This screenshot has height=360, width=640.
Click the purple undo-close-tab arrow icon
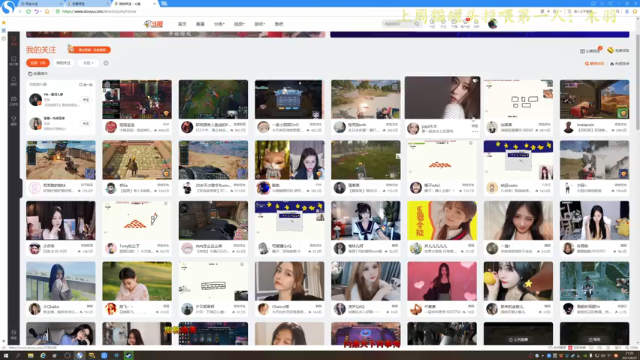point(36,11)
